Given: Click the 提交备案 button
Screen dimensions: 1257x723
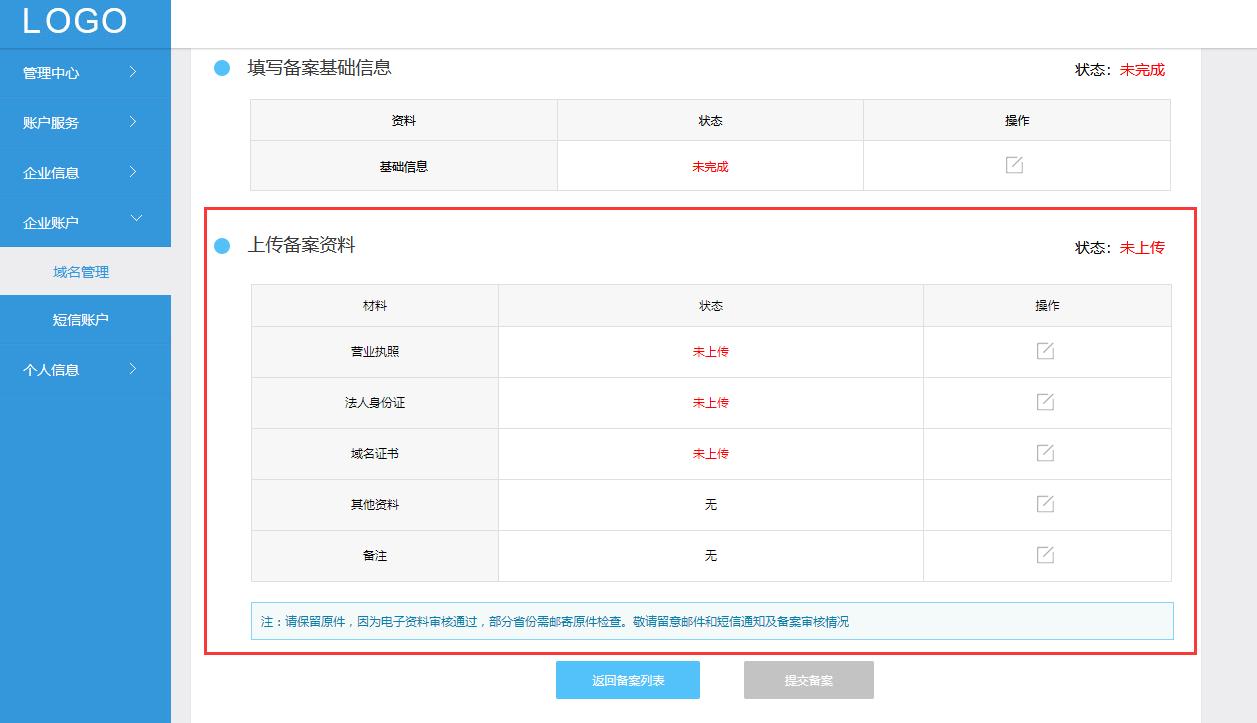Looking at the screenshot, I should point(807,679).
